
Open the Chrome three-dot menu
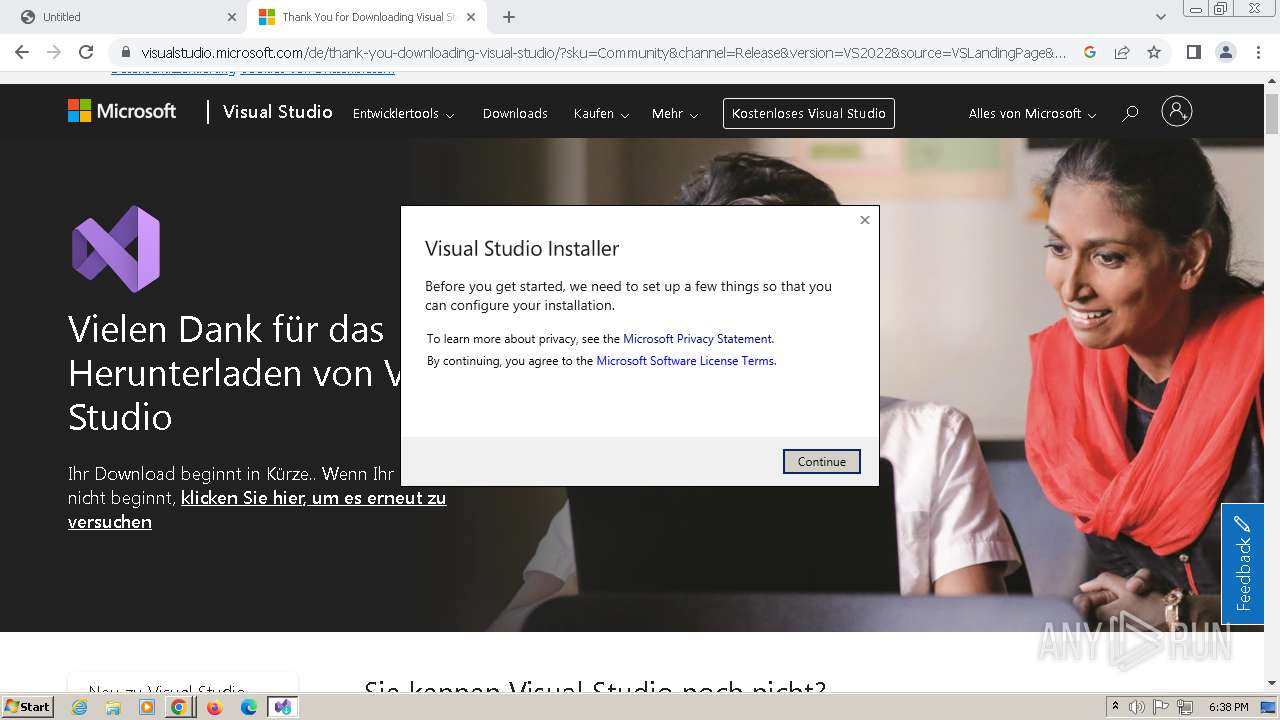coord(1257,52)
